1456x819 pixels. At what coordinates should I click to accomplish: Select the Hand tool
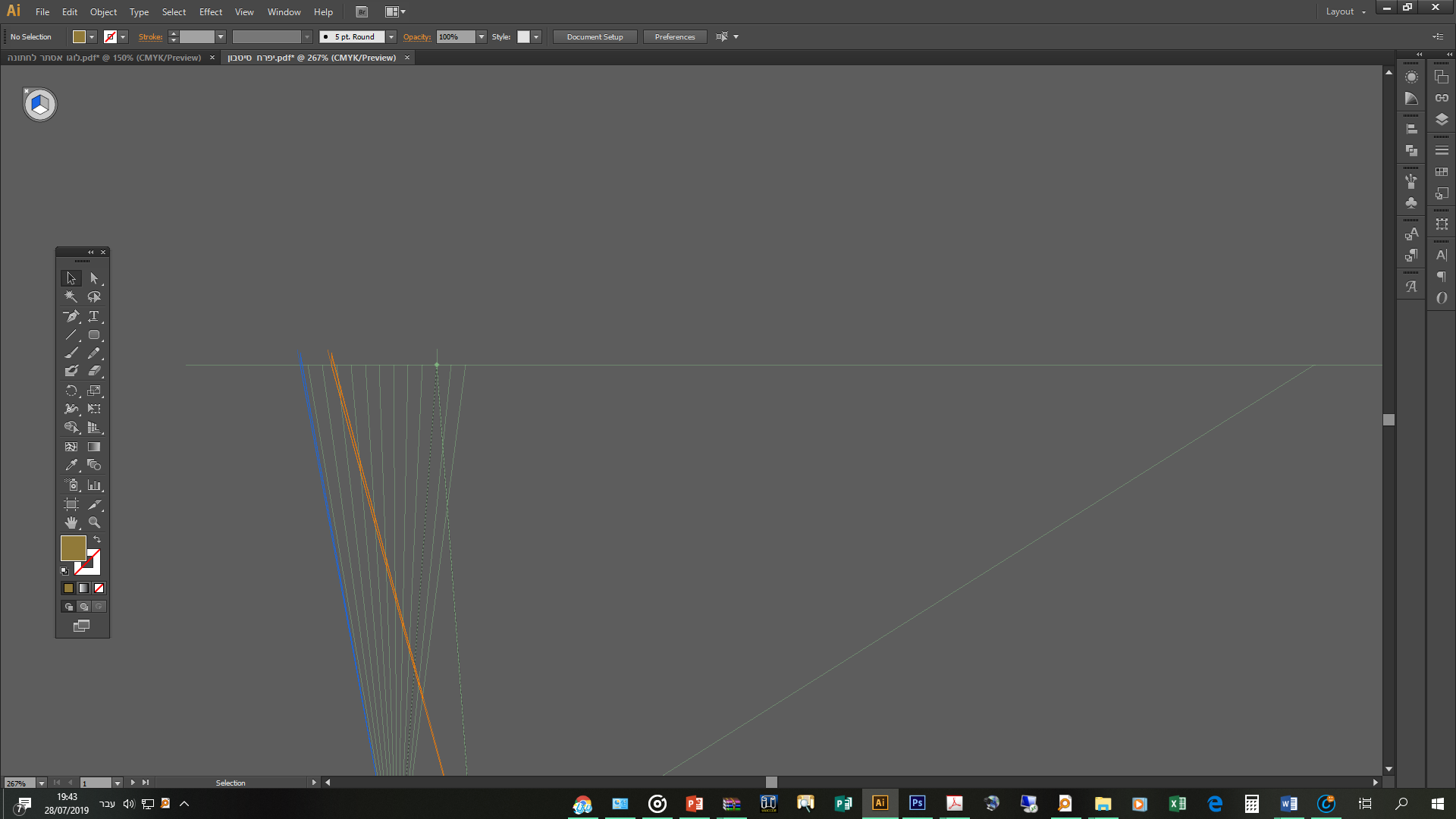click(71, 522)
